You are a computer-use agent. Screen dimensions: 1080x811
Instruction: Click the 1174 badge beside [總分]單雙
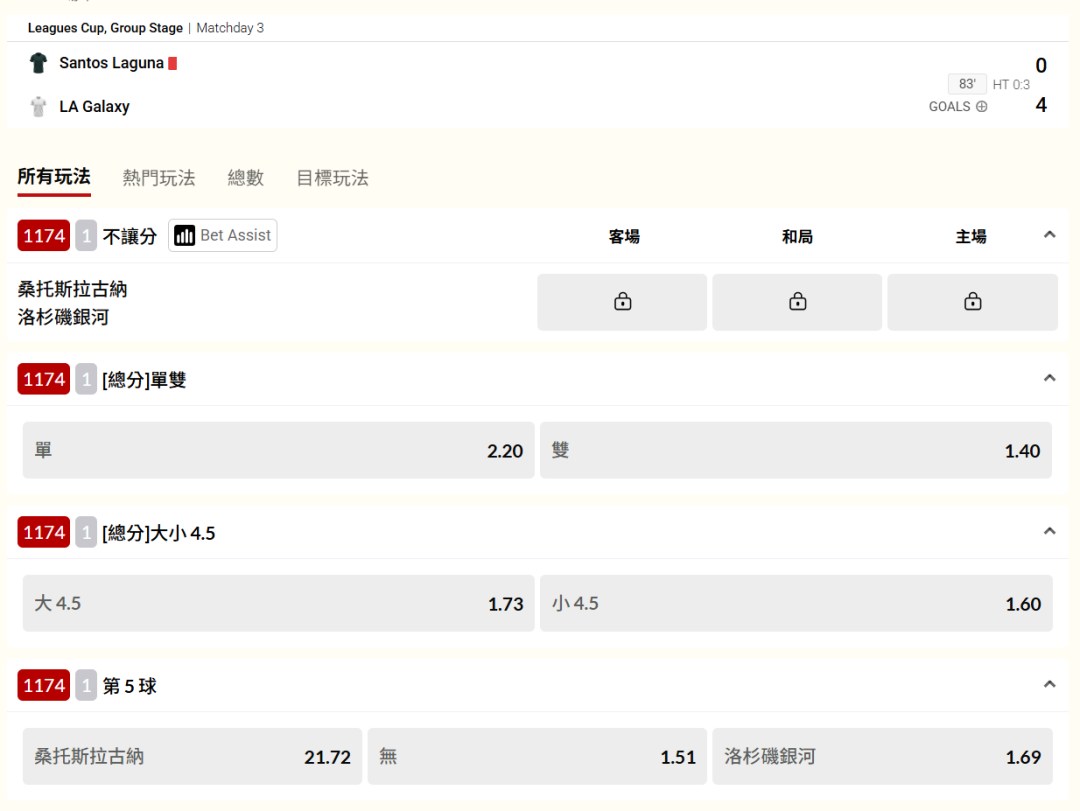pos(44,379)
